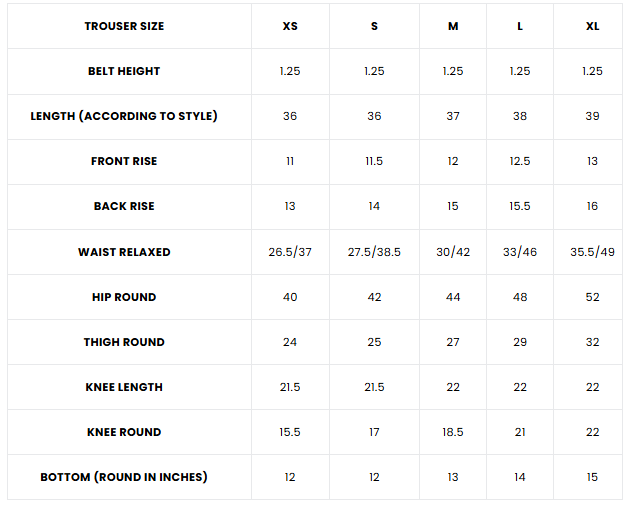Click the 27.5/38.5 waist cell
631x507 pixels.
374,252
